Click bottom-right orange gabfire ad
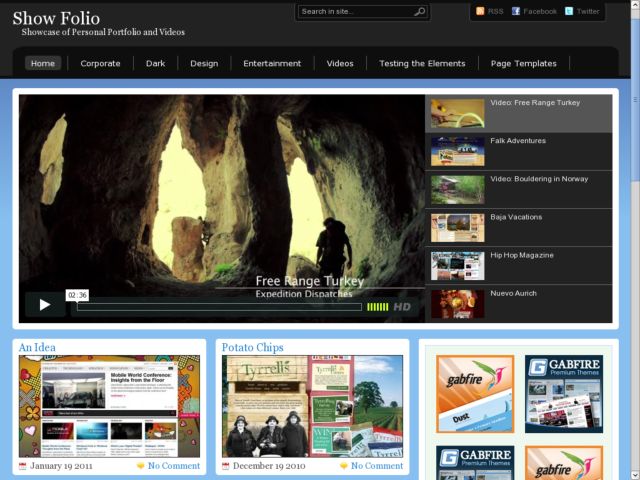640x480 pixels. point(564,463)
